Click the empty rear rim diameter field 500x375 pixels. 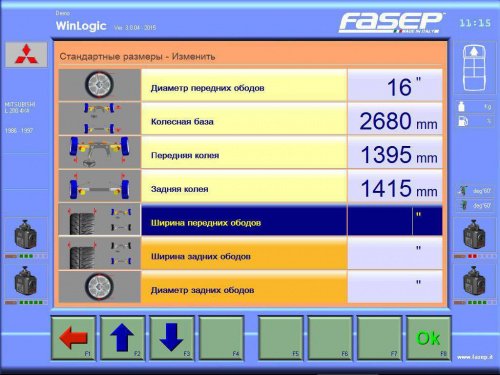point(395,287)
